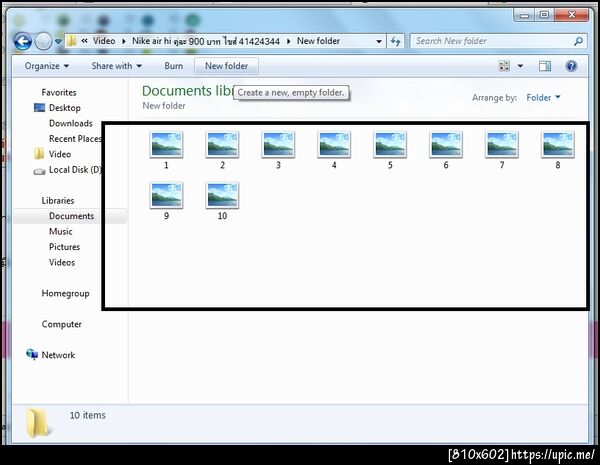
Task: Select Computer in navigation pane
Action: click(62, 324)
